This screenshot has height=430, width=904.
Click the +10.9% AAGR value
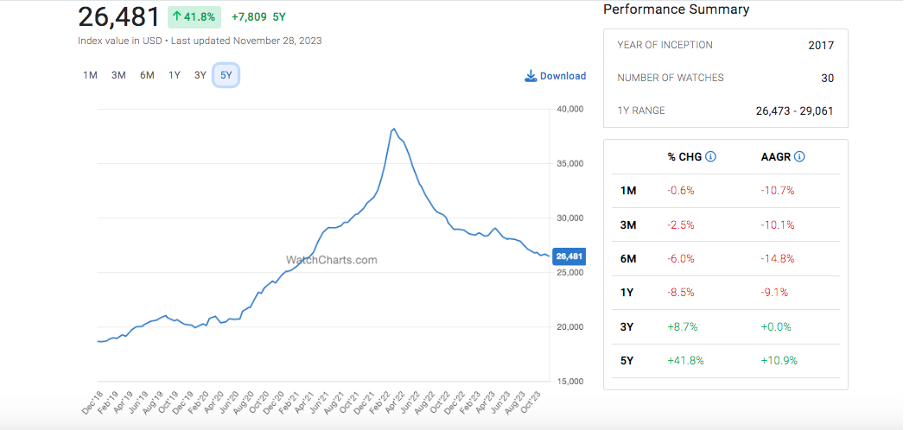(x=779, y=361)
